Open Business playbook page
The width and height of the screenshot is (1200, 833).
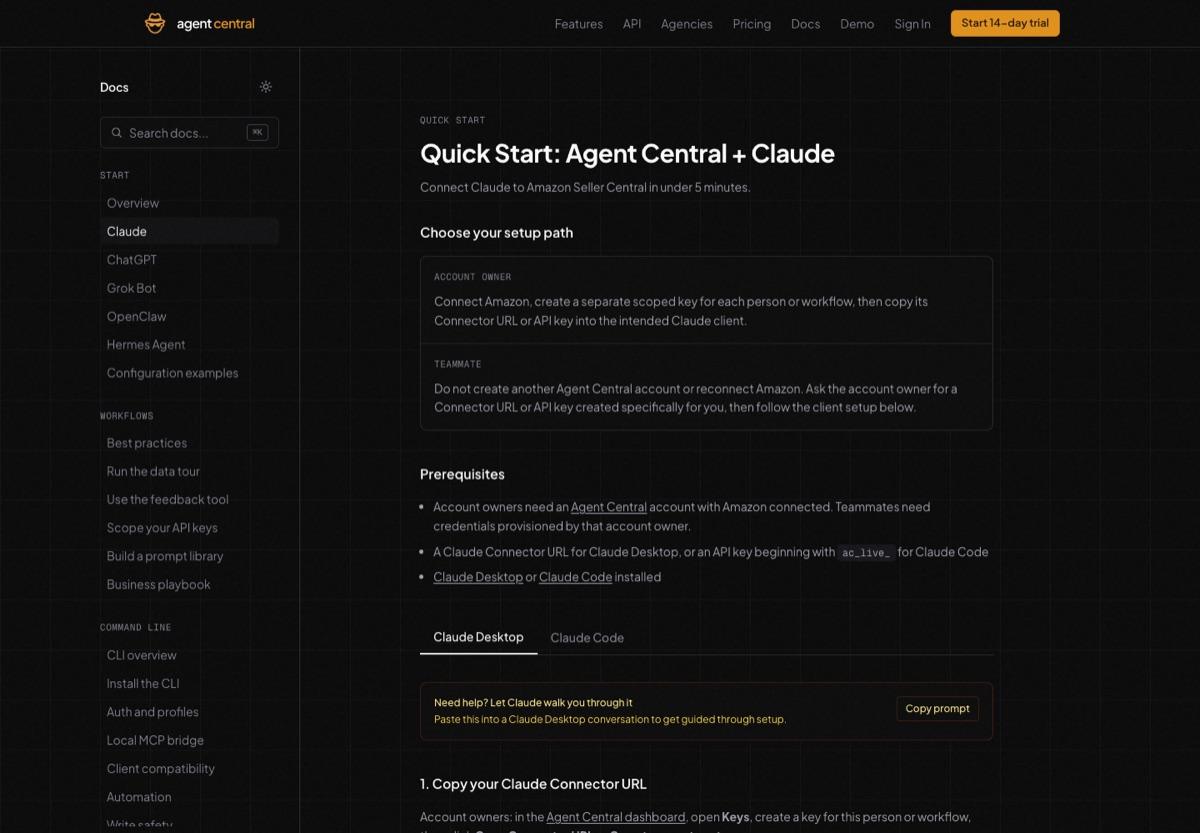coord(189,585)
